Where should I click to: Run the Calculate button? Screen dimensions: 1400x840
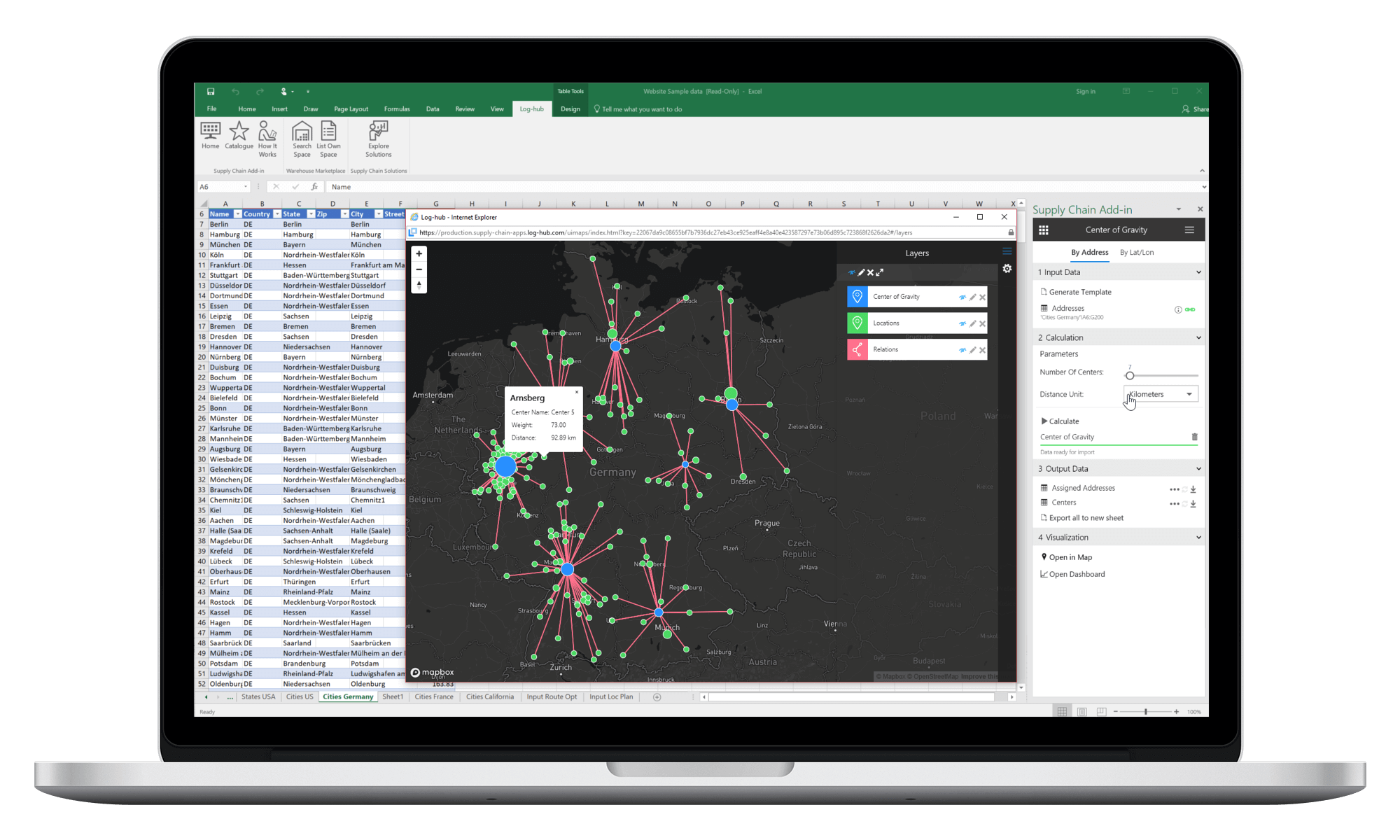1060,421
